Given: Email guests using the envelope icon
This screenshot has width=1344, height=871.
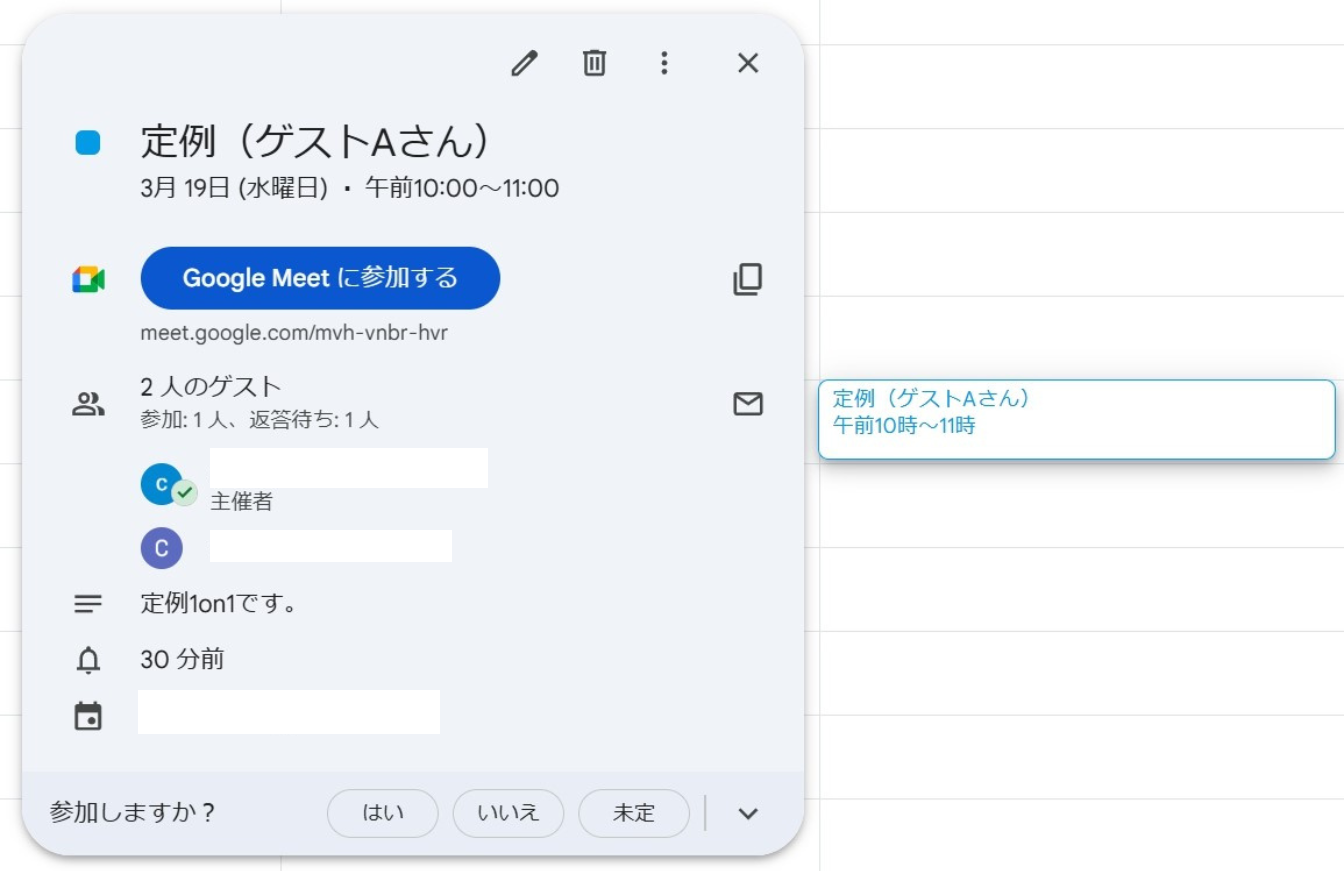Looking at the screenshot, I should (x=748, y=404).
